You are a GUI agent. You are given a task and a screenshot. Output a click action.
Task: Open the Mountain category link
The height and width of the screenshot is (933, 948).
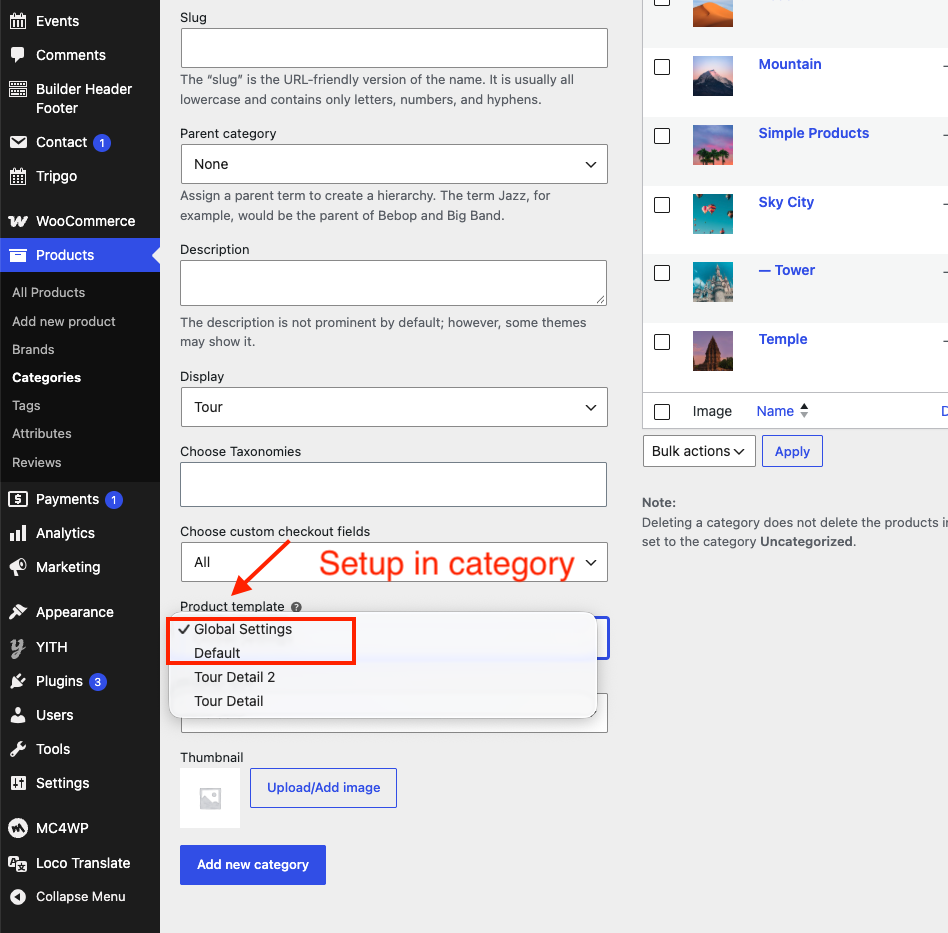click(790, 64)
